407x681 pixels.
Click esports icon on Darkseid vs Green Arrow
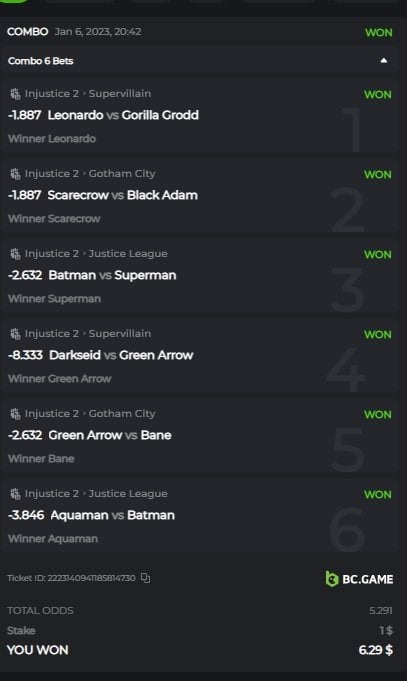click(x=15, y=333)
